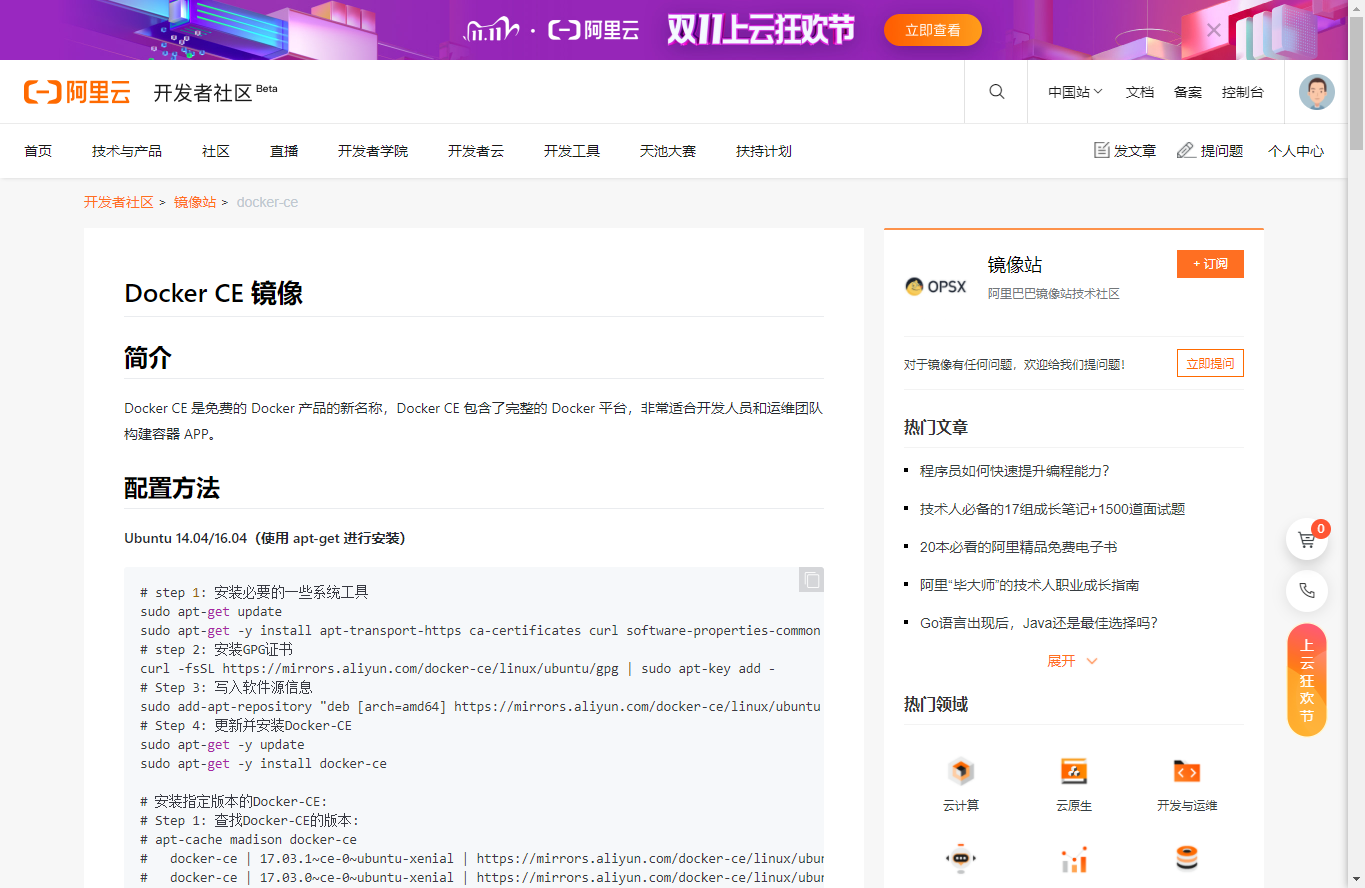Subscribe by clicking the 订阅 button
Image resolution: width=1365 pixels, height=888 pixels.
pyautogui.click(x=1210, y=263)
